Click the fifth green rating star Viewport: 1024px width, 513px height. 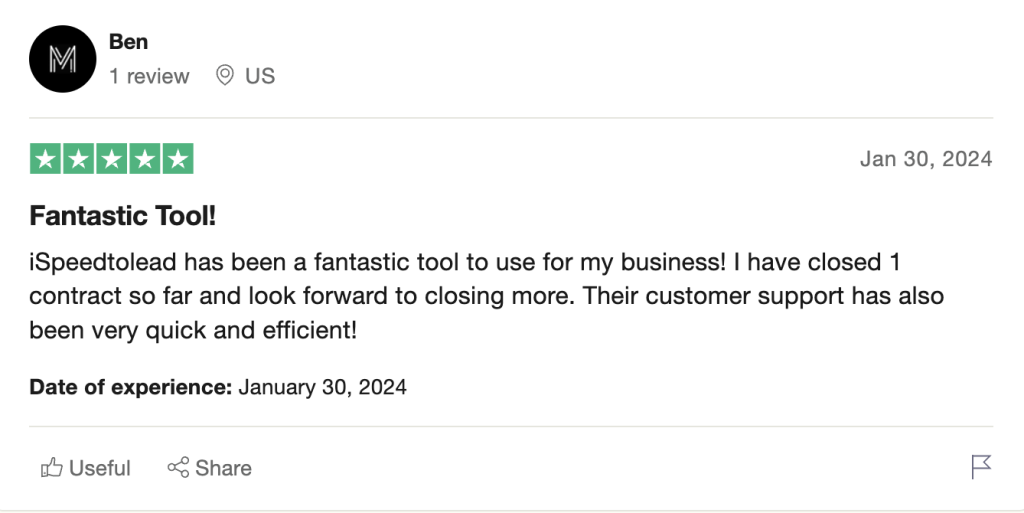pyautogui.click(x=177, y=159)
